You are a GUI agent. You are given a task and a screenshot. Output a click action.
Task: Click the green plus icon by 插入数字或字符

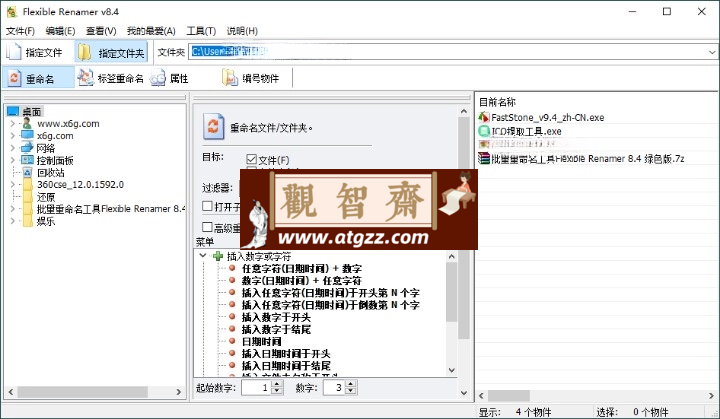click(218, 256)
